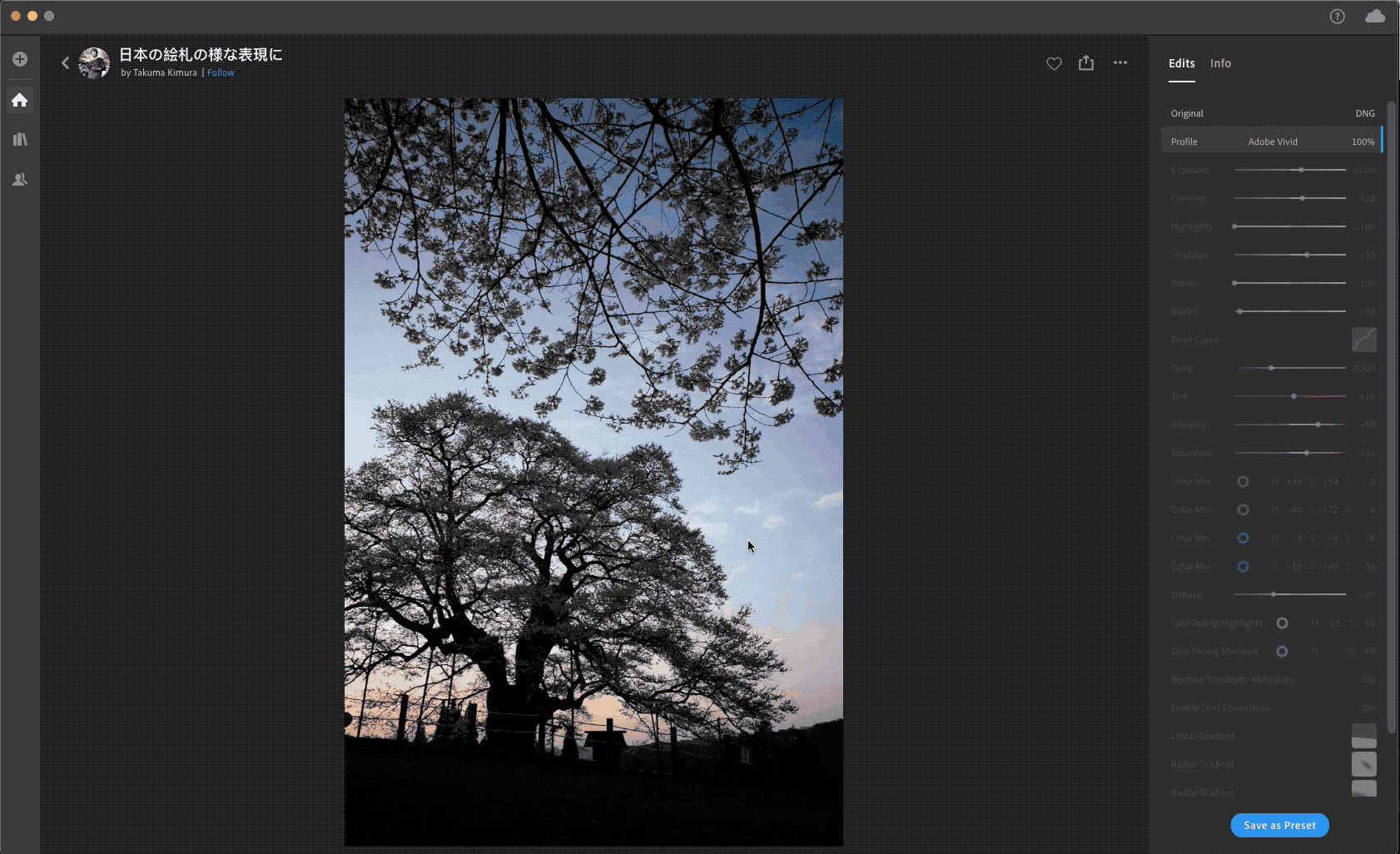Click the Save as Preset button
This screenshot has width=1400, height=854.
[1279, 825]
